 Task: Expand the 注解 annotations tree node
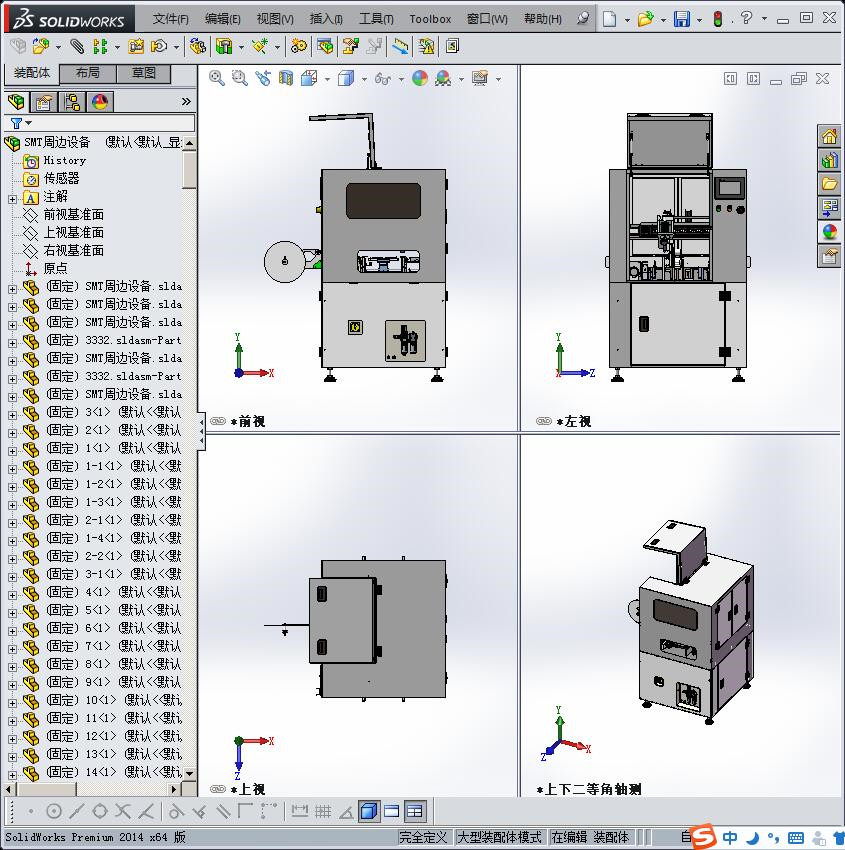click(12, 197)
